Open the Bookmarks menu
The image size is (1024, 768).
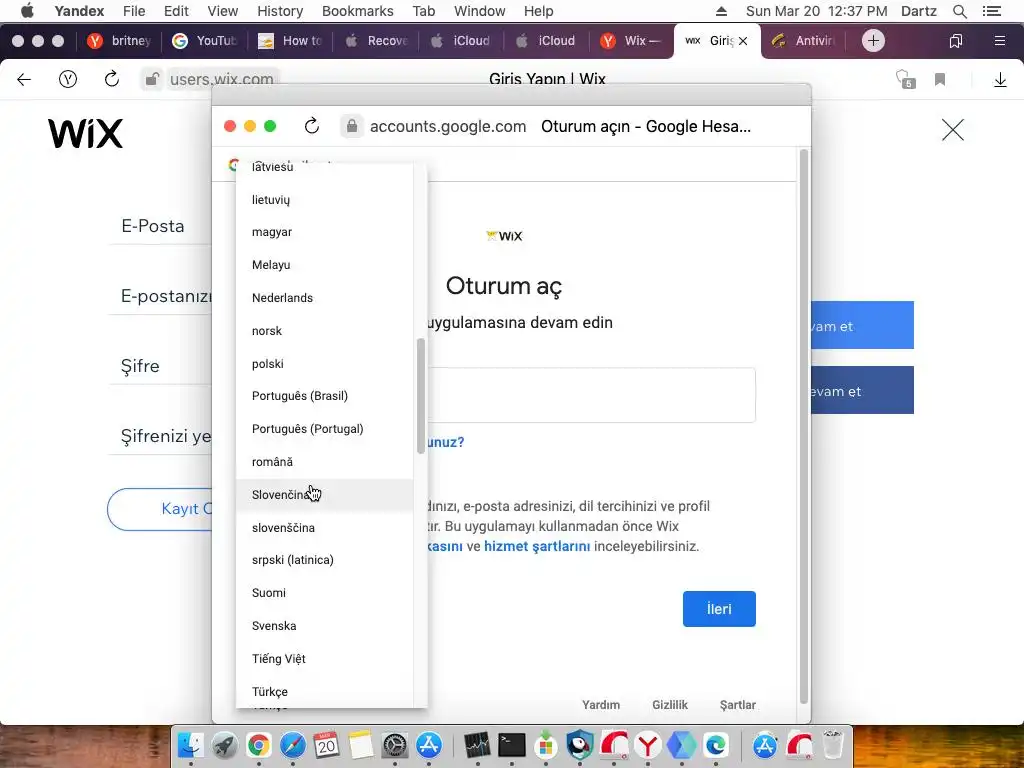[x=357, y=11]
